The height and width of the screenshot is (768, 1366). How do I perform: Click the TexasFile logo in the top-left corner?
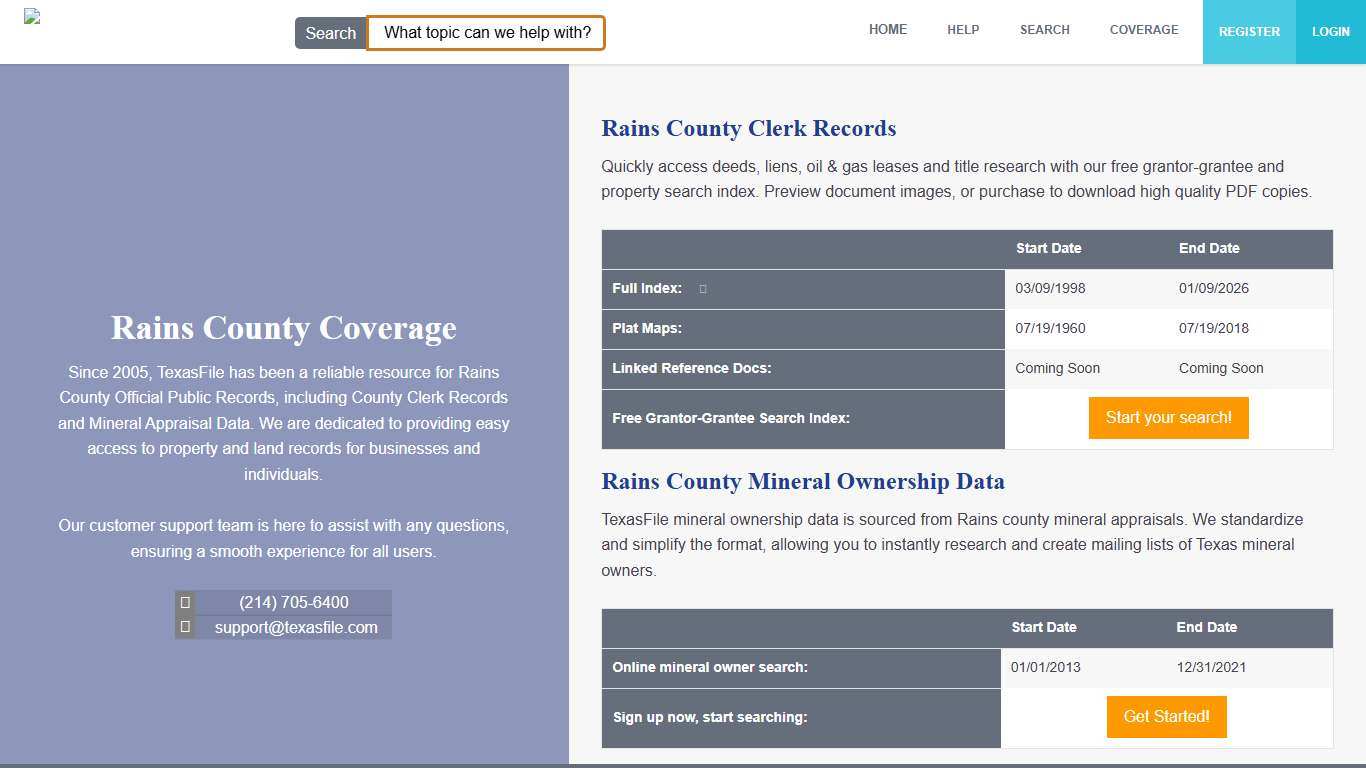tap(33, 16)
